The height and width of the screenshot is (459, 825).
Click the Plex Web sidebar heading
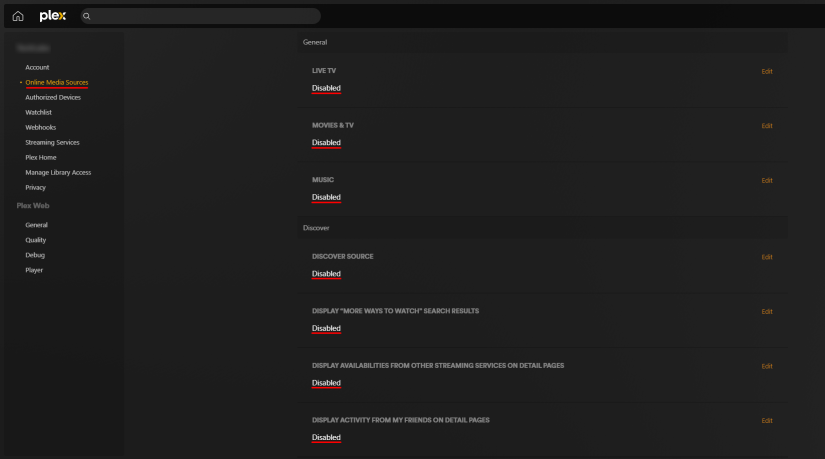coord(33,206)
